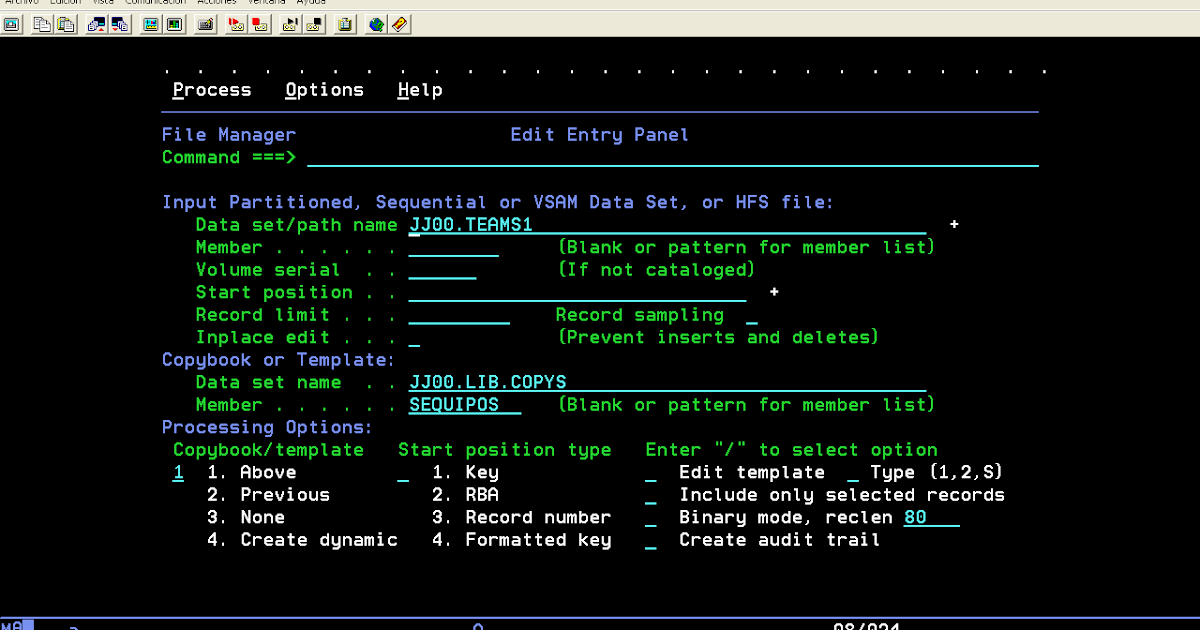Click the '4. Create dynamic' option text
This screenshot has height=630, width=1200.
click(x=302, y=540)
